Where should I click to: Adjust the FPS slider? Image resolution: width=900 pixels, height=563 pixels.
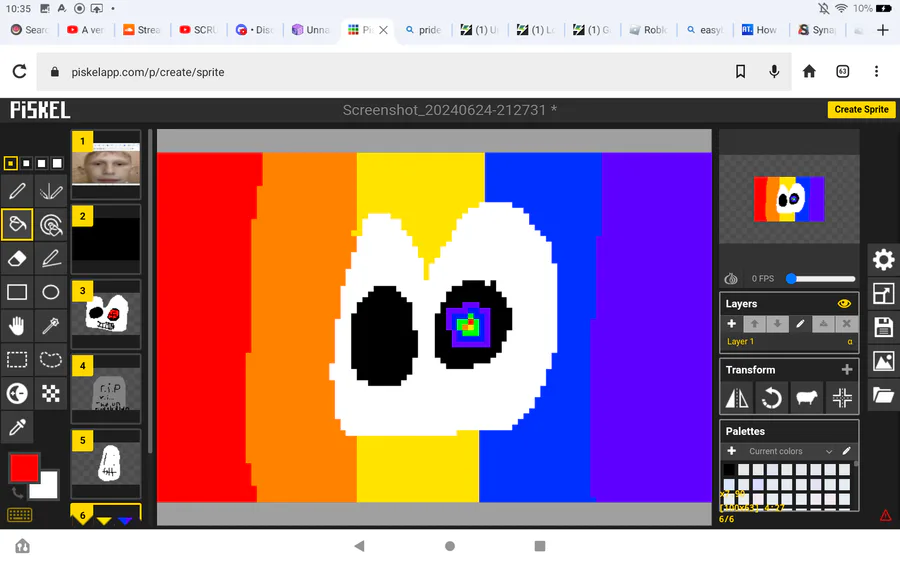coord(821,278)
